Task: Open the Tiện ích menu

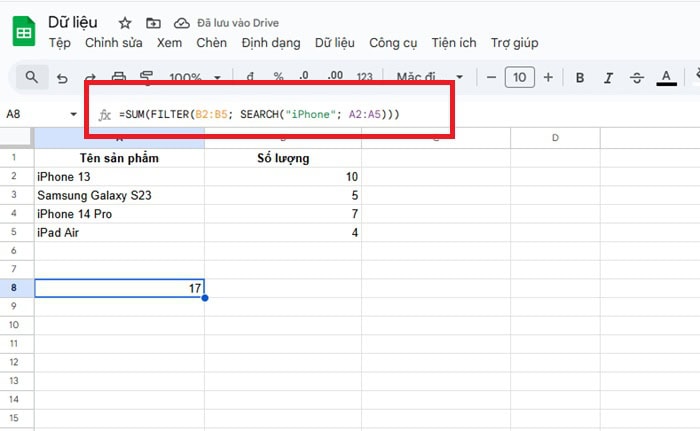Action: [453, 43]
